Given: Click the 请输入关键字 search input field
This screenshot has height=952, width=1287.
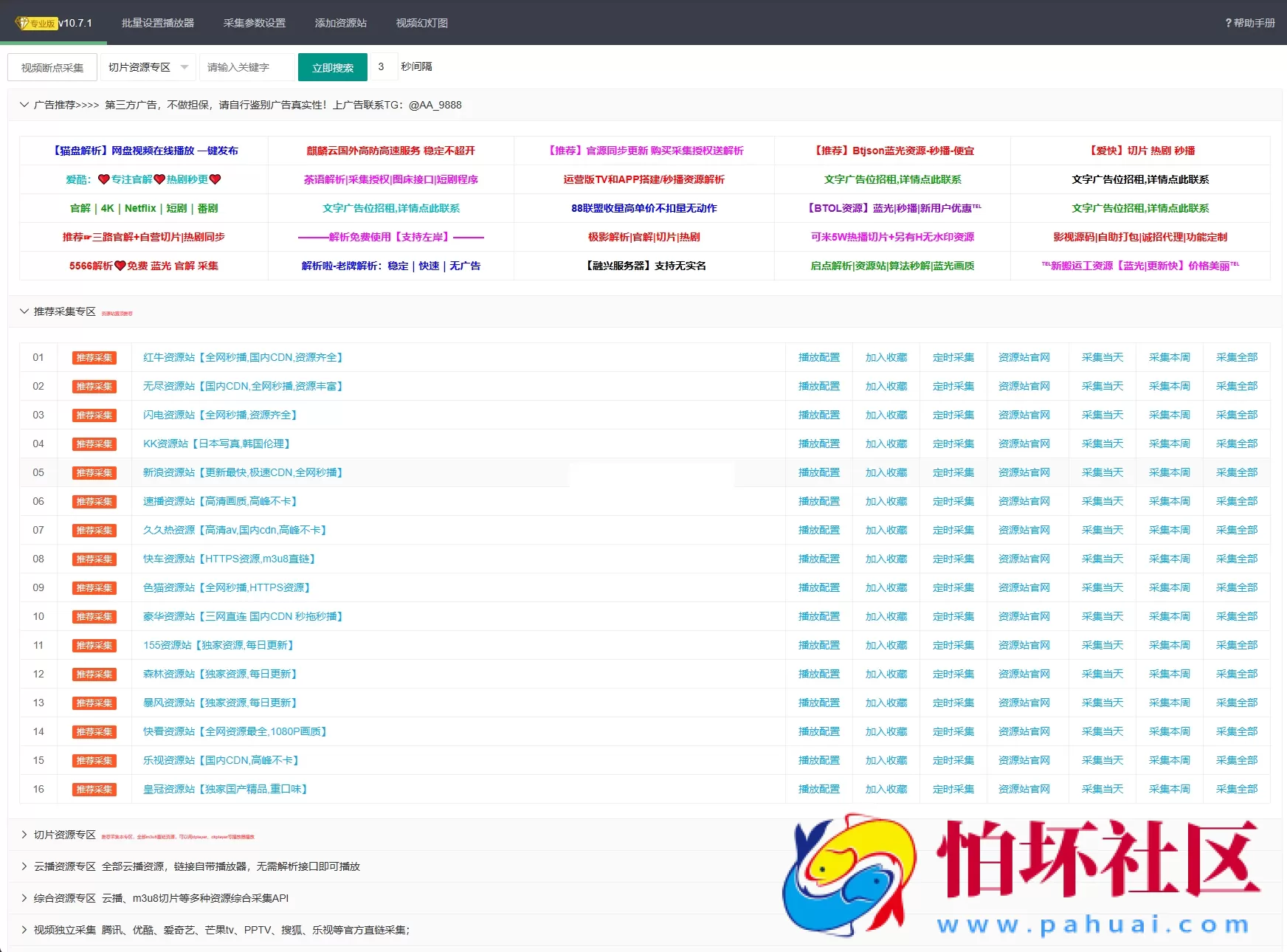Looking at the screenshot, I should pyautogui.click(x=247, y=66).
